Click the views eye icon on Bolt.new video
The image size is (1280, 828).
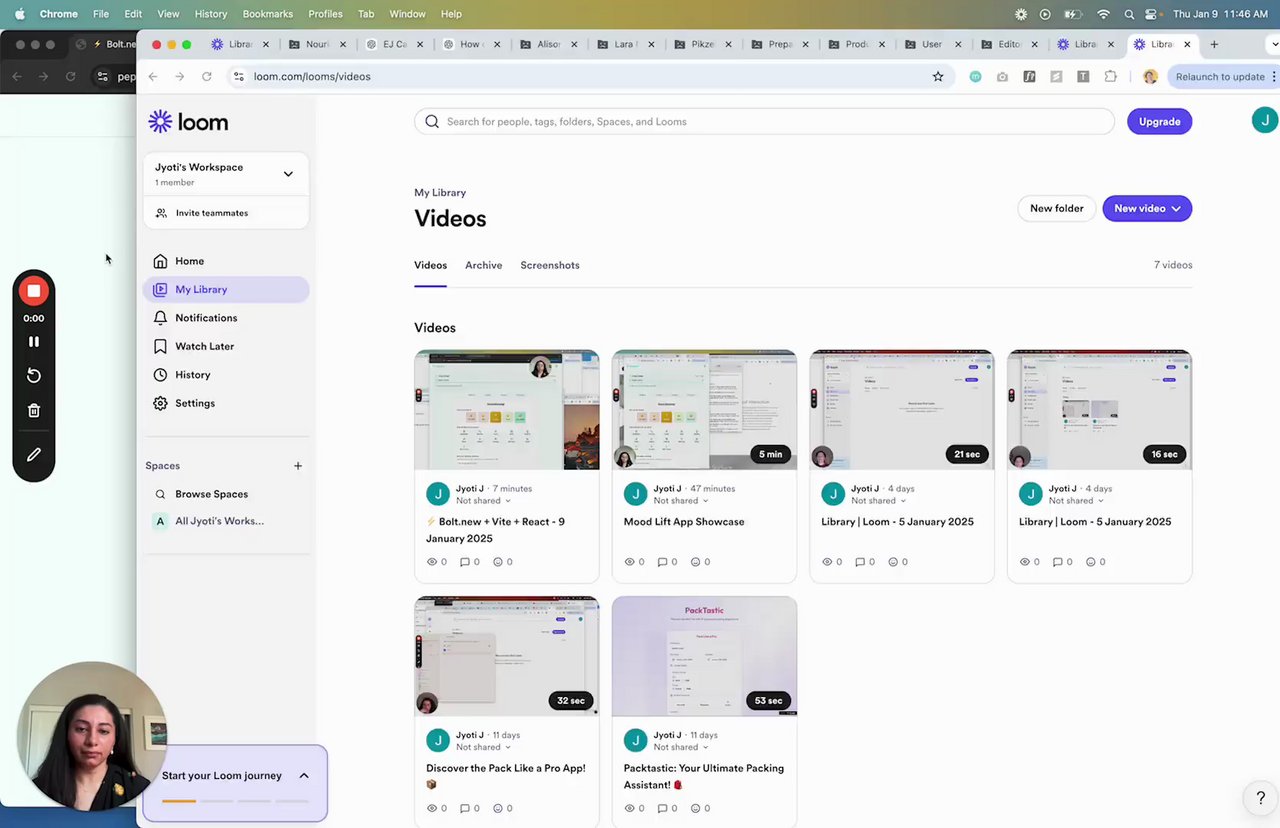432,562
